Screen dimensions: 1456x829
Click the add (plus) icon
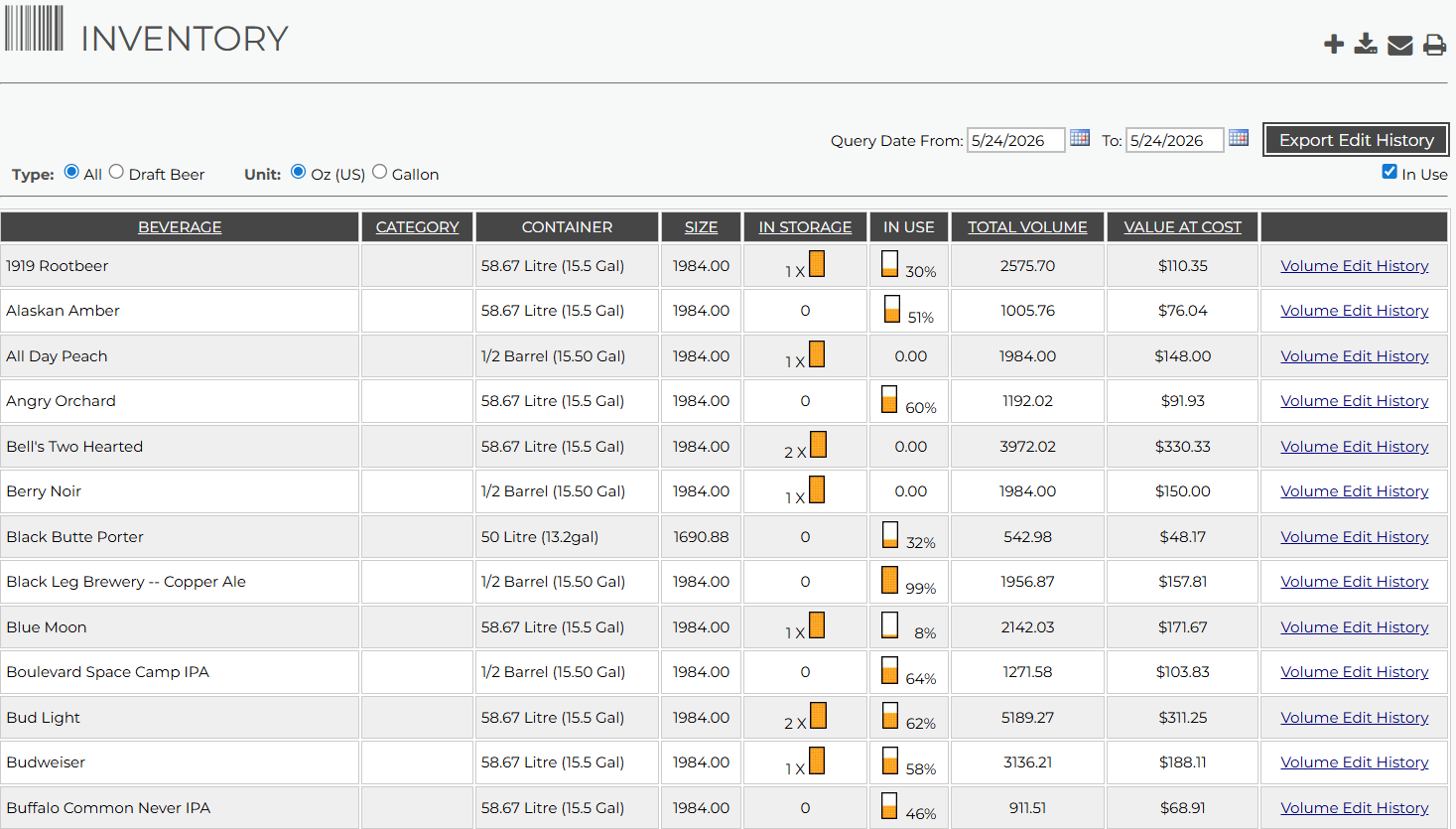point(1334,44)
